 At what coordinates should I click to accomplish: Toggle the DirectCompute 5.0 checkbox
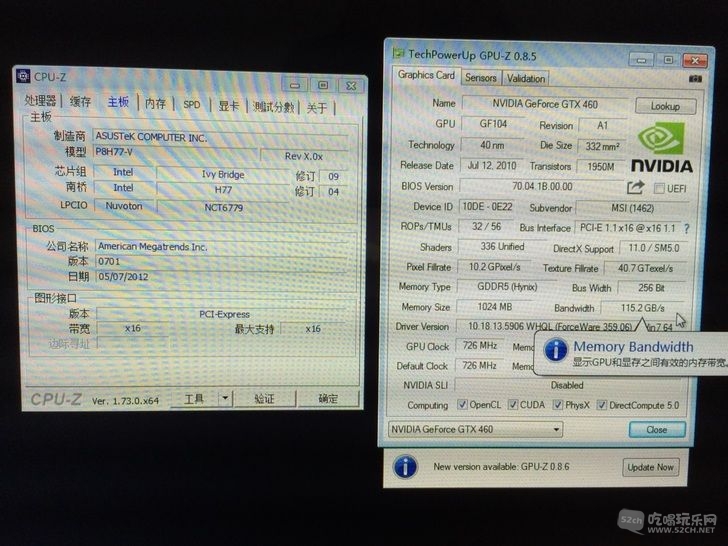tap(602, 405)
